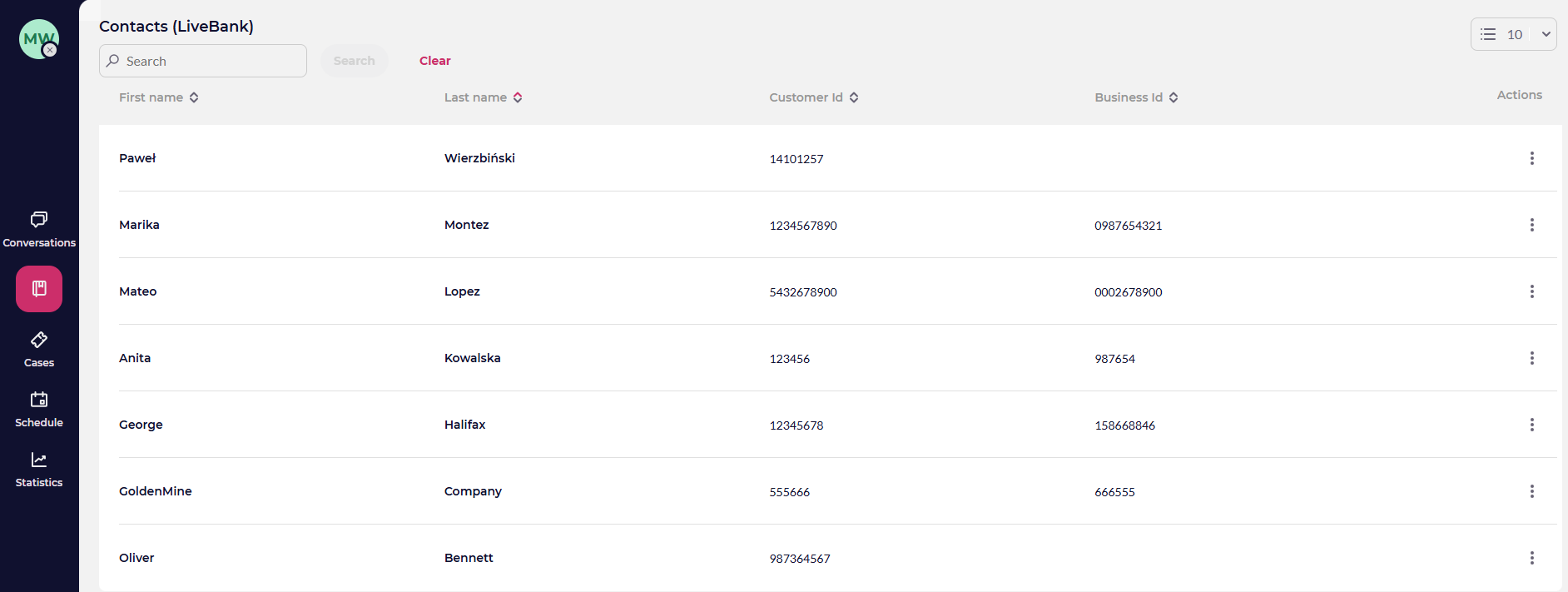Click the MW user avatar
The height and width of the screenshot is (592, 1568).
coord(38,38)
